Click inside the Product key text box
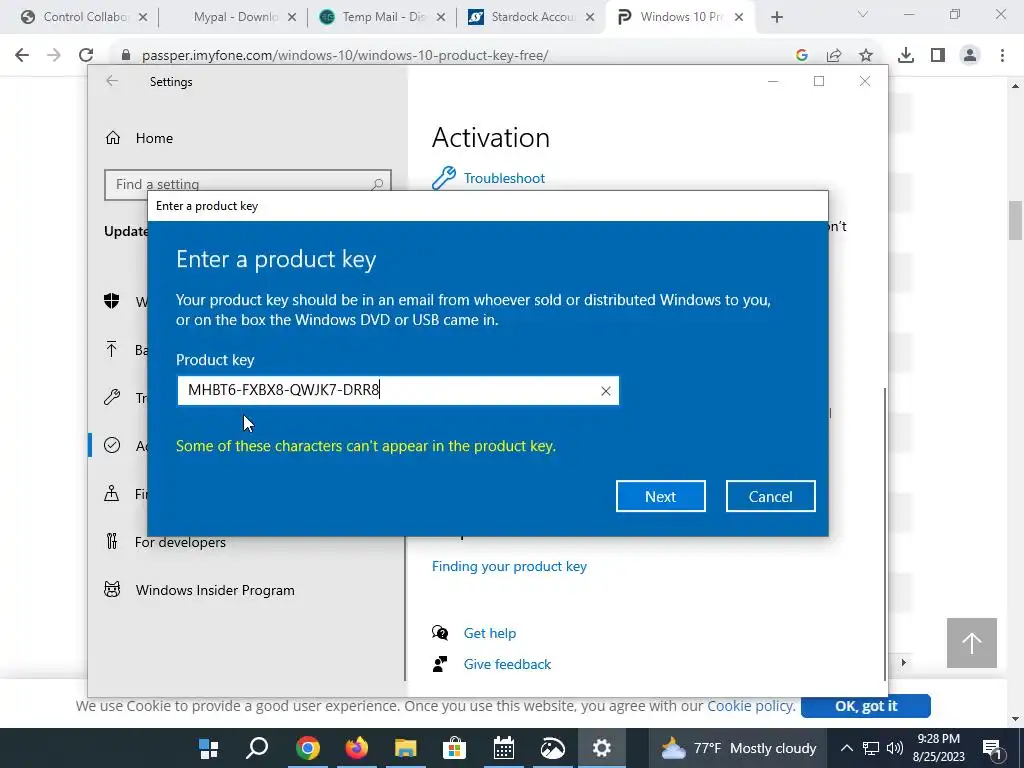 [x=398, y=391]
